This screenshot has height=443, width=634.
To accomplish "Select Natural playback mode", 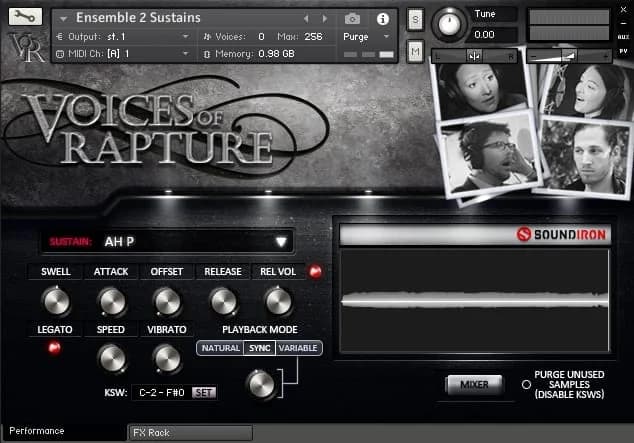I will 220,348.
